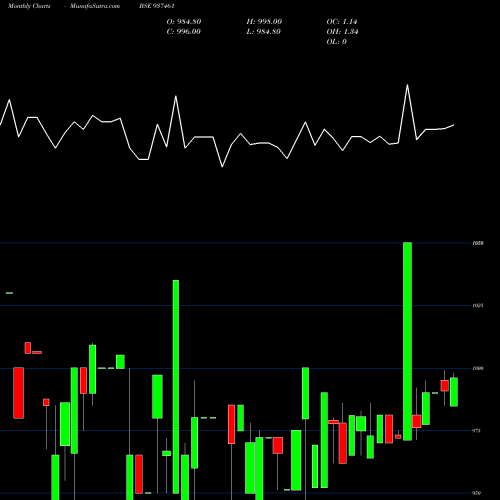This screenshot has height=500, width=500.
Task: Click the "OC: 1.14" value
Action: click(342, 22)
